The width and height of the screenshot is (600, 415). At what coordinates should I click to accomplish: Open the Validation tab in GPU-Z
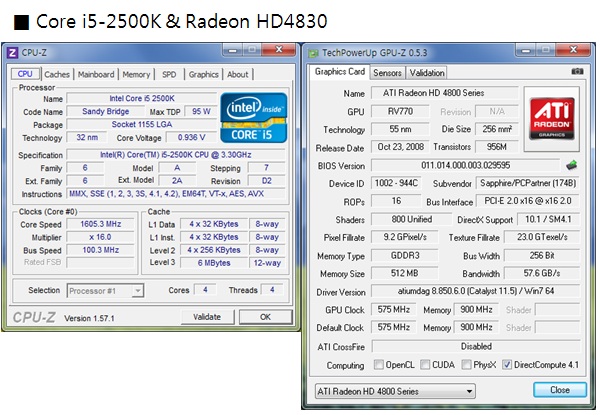point(427,73)
